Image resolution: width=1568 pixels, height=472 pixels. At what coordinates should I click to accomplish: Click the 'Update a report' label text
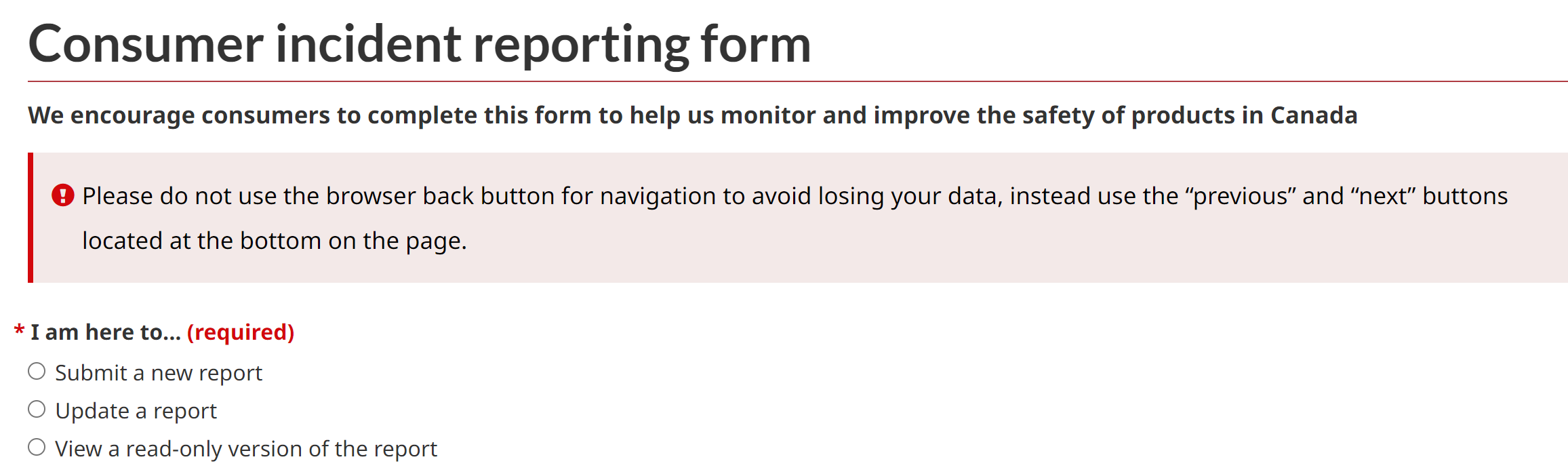click(x=136, y=411)
